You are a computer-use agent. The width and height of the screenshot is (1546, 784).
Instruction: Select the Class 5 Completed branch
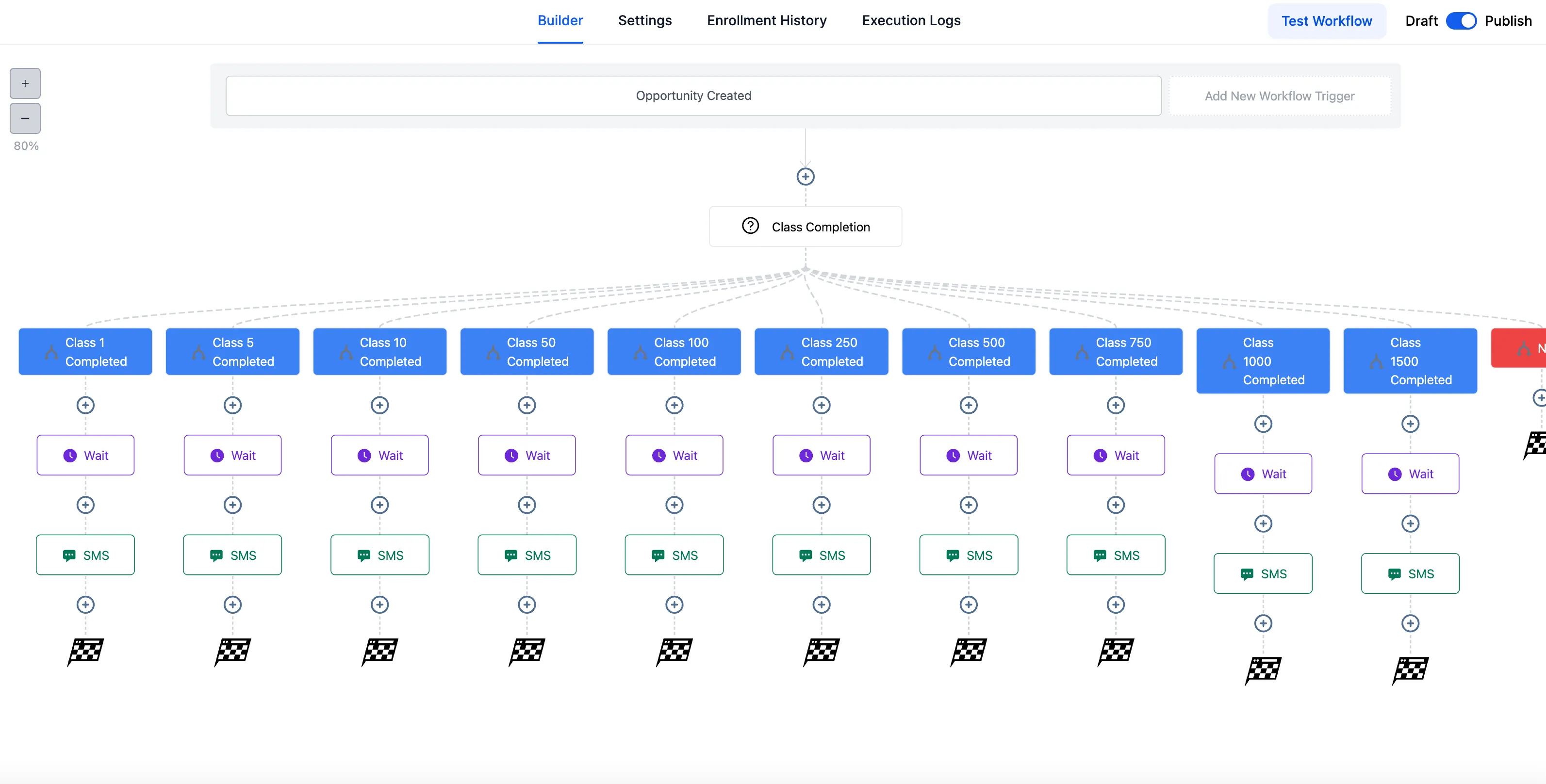point(232,352)
